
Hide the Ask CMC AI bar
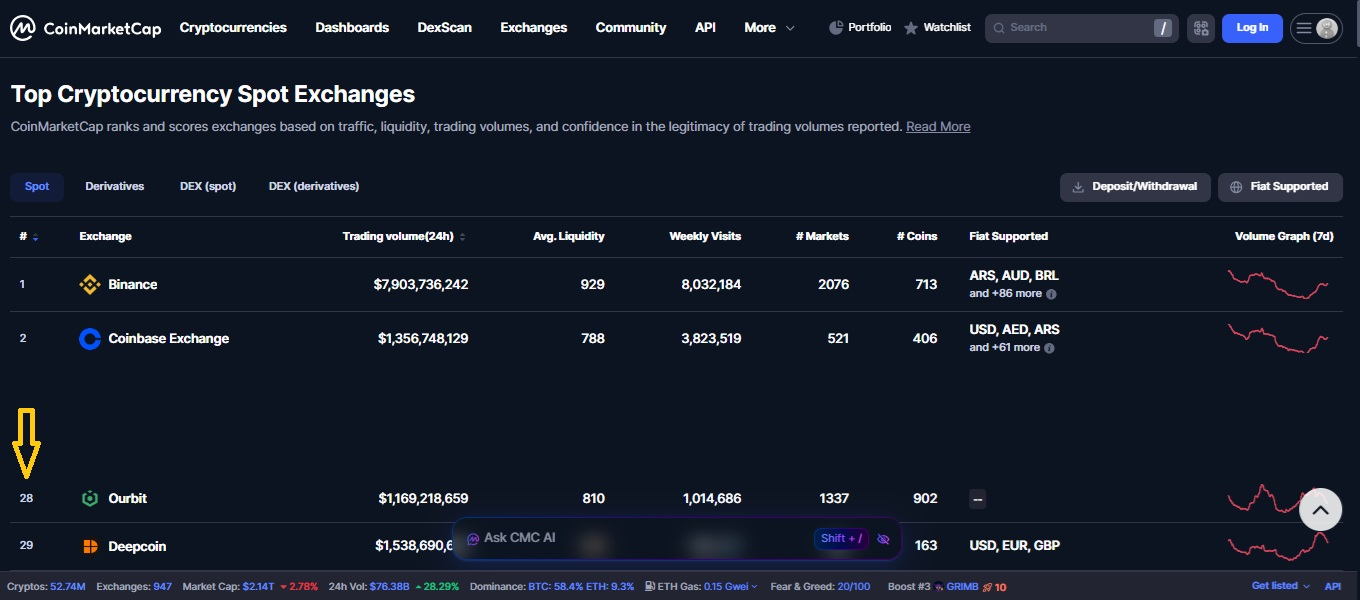(x=883, y=539)
